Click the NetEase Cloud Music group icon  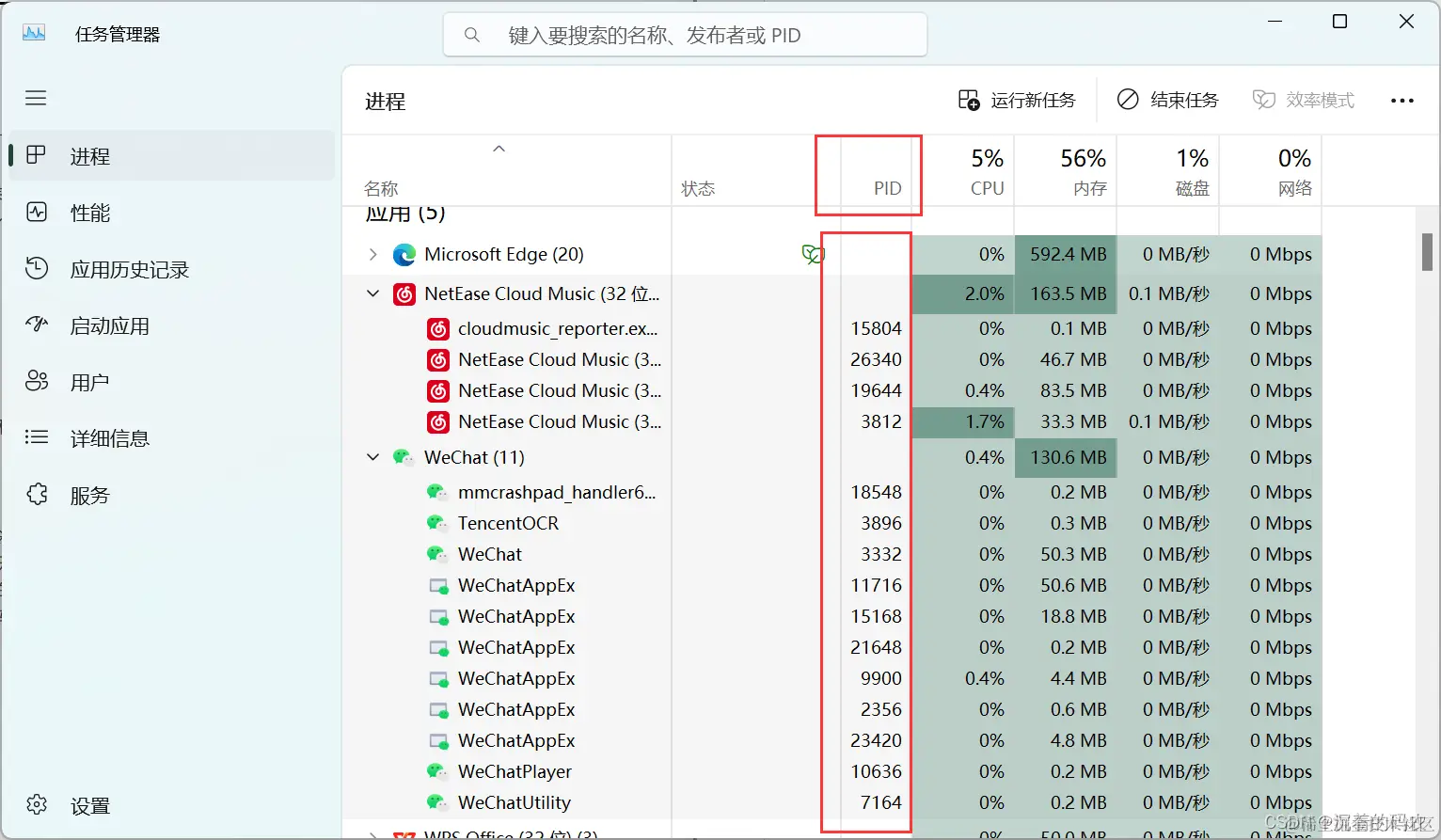pyautogui.click(x=404, y=294)
